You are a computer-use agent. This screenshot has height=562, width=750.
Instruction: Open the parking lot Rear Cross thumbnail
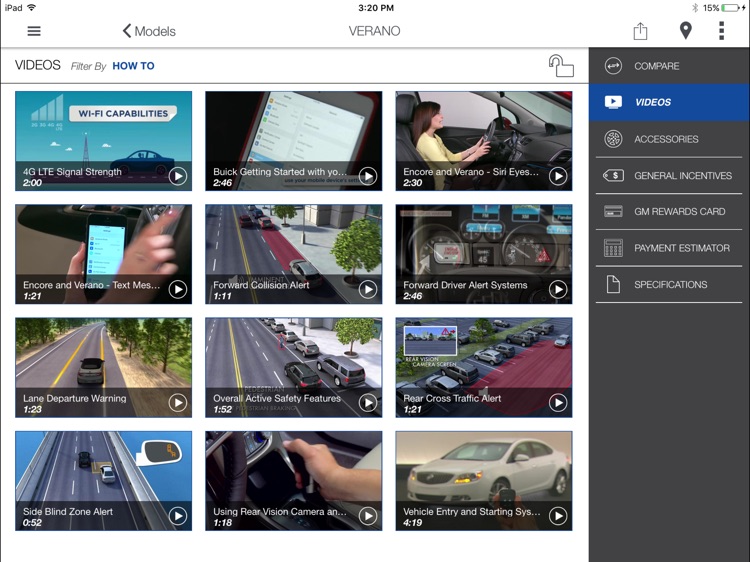coord(484,367)
